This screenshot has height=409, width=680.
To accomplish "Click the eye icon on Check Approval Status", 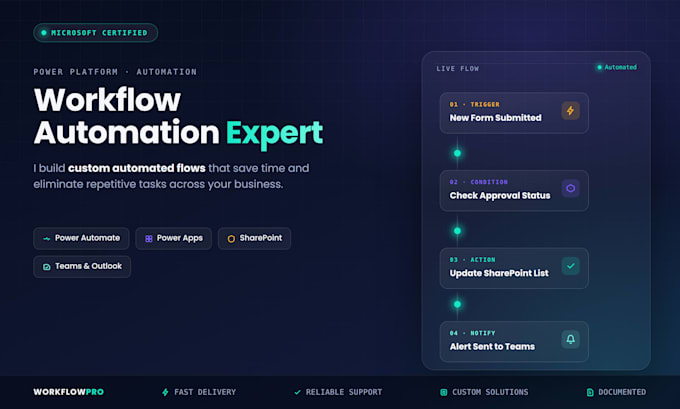I will pyautogui.click(x=570, y=188).
